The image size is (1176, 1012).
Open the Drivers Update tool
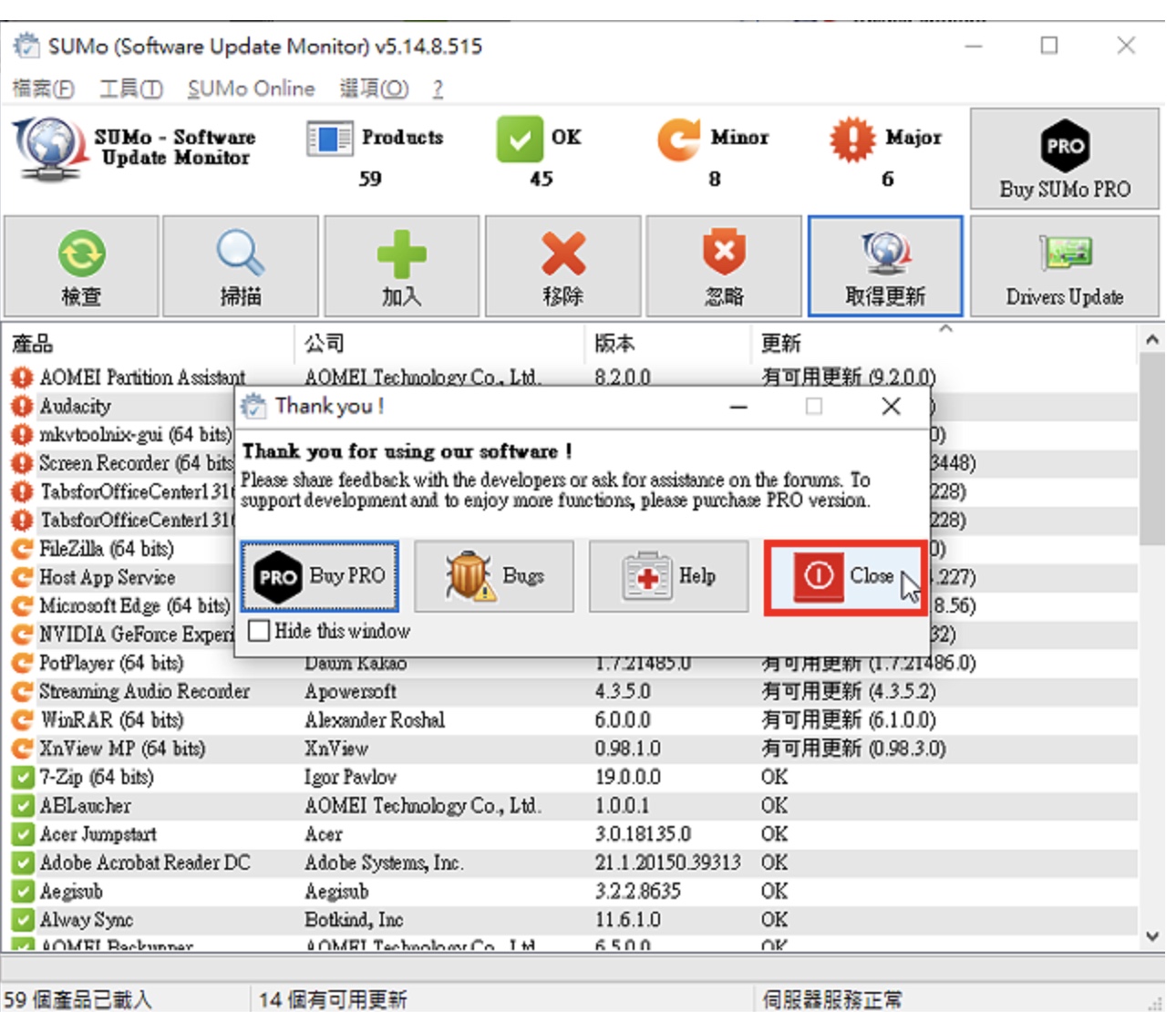click(1065, 266)
